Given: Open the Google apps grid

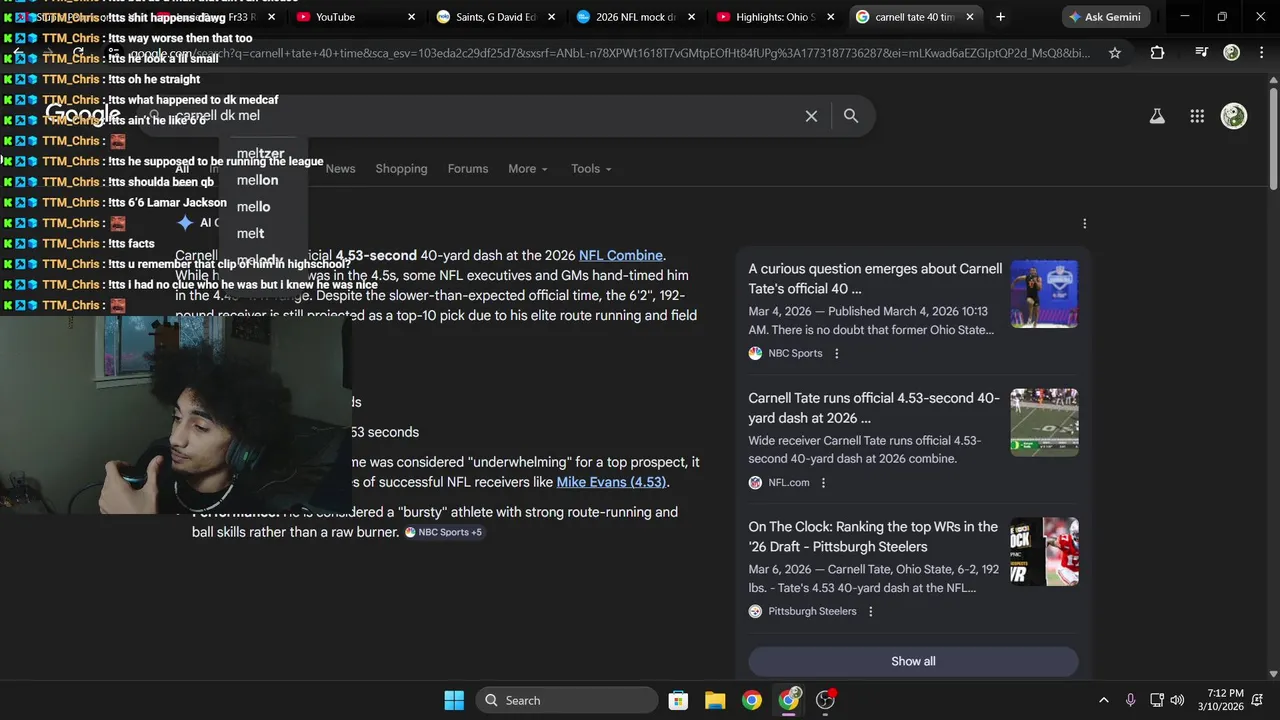Looking at the screenshot, I should point(1197,116).
